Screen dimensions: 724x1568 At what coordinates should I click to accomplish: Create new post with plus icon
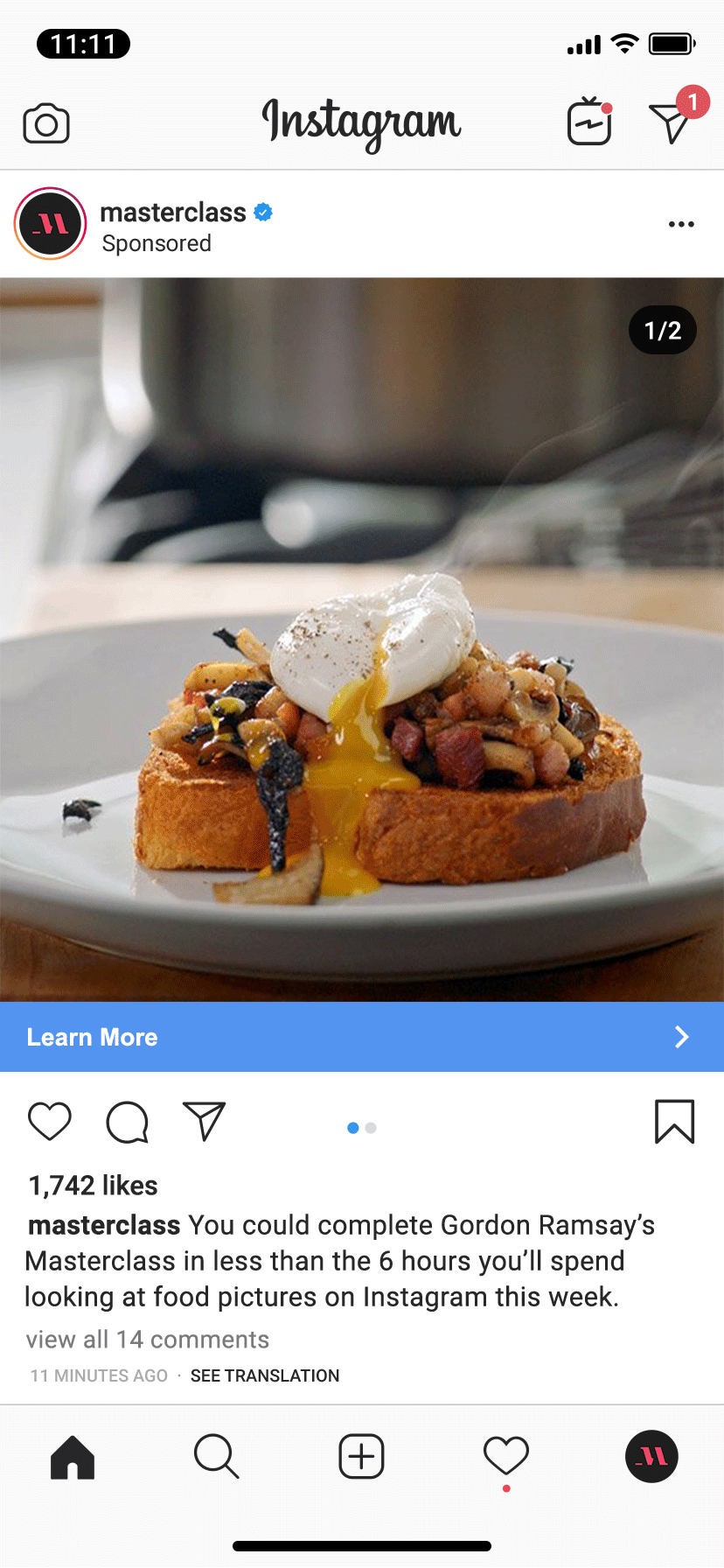click(361, 1457)
